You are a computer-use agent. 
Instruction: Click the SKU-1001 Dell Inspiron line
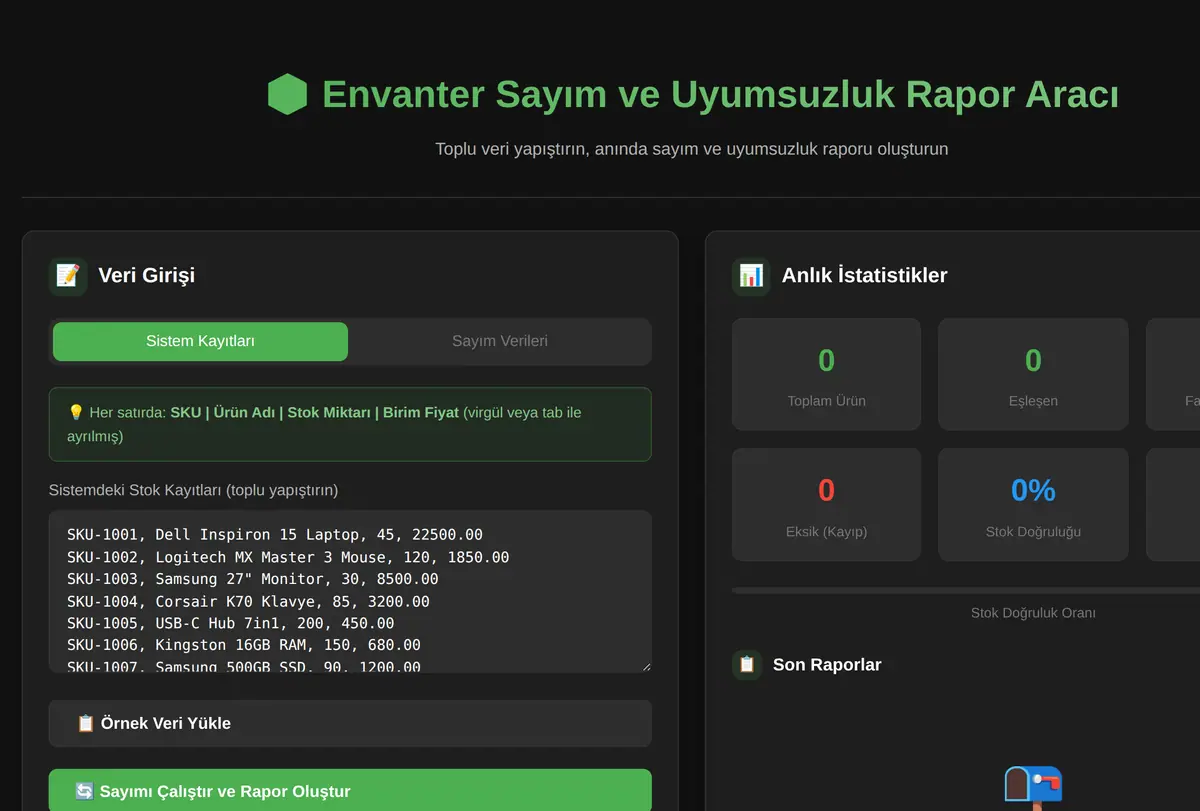point(275,535)
